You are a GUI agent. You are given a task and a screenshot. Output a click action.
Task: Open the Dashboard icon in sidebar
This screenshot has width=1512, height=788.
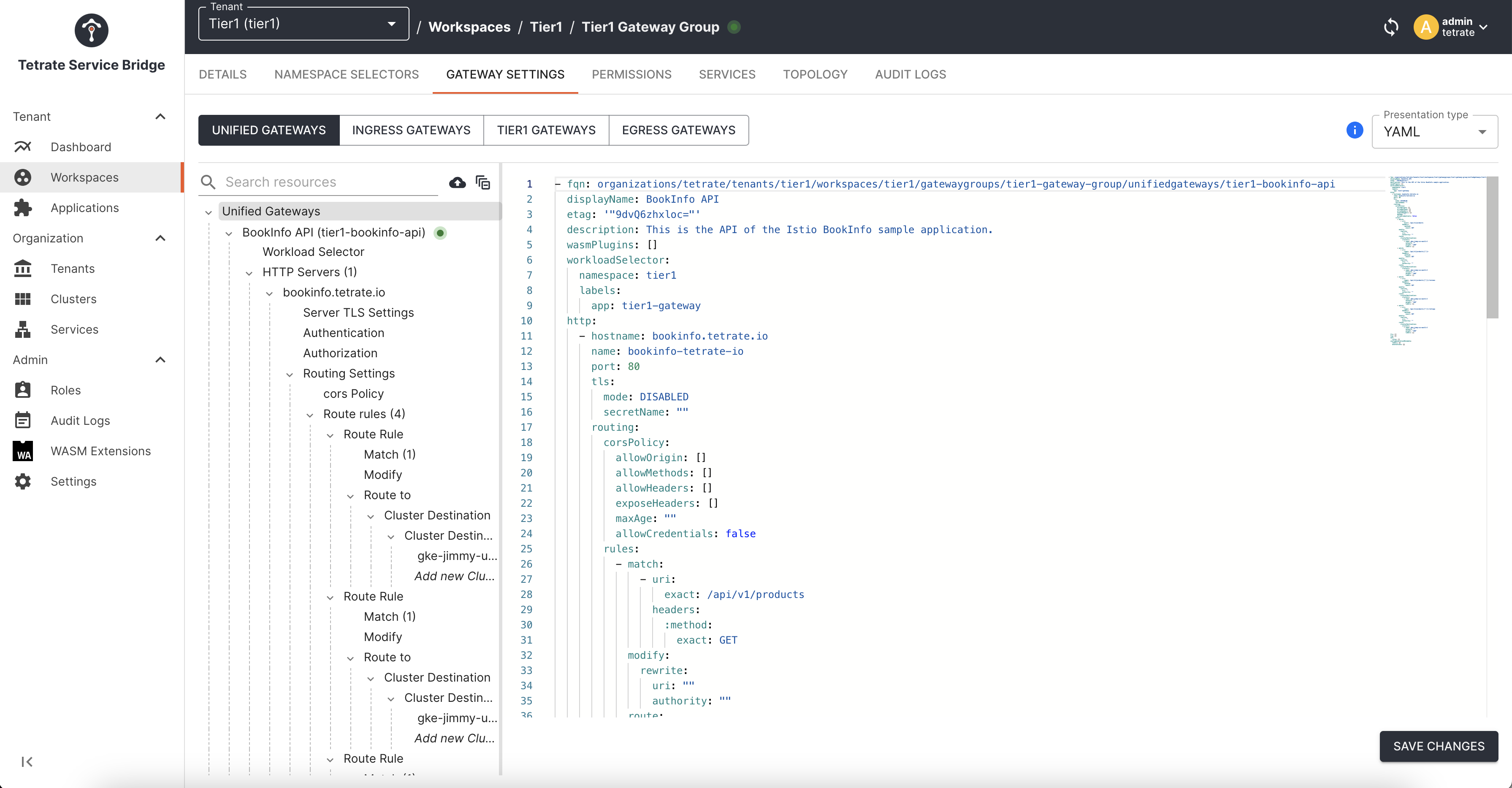pyautogui.click(x=23, y=147)
